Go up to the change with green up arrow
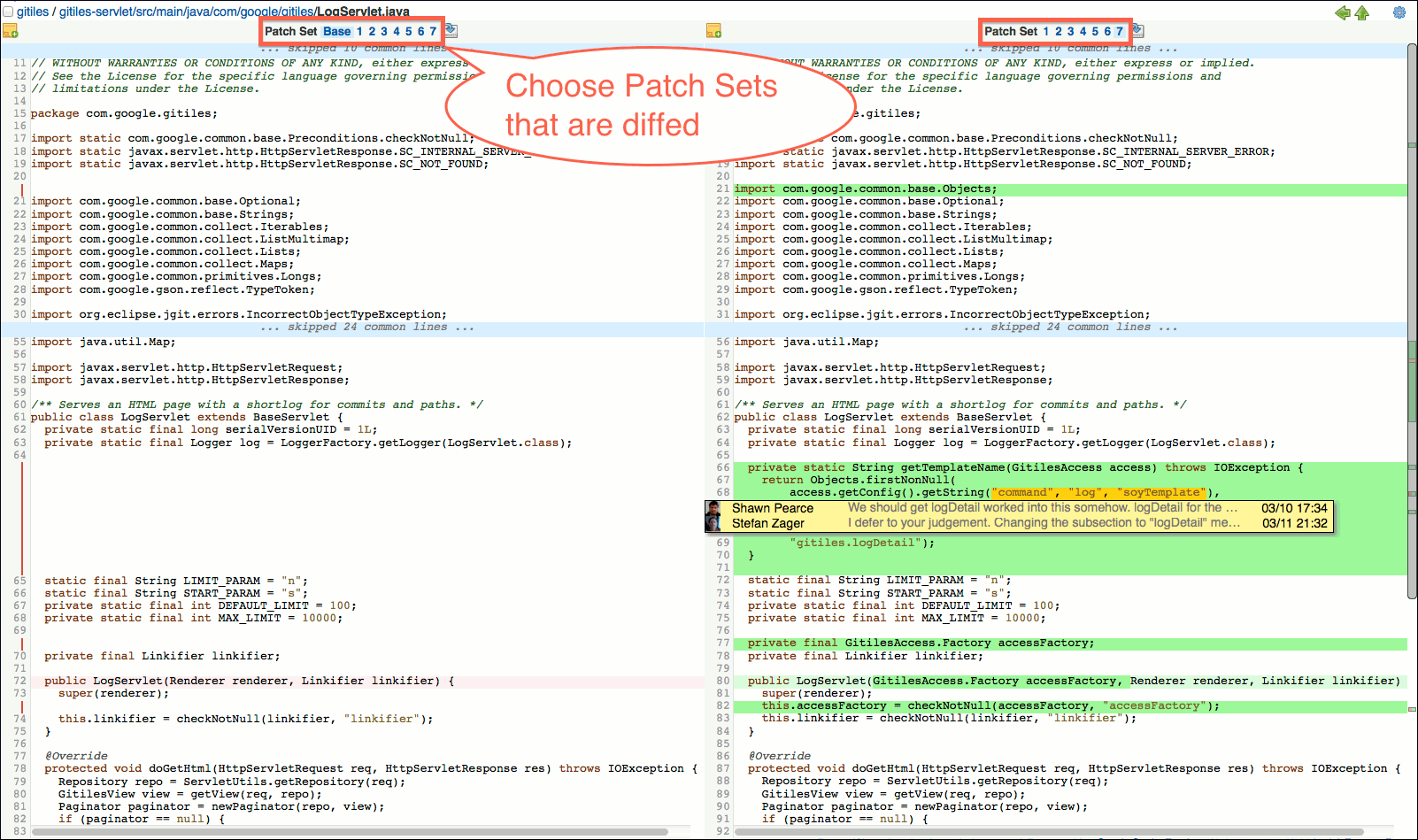Screen dimensions: 1418x840 [x=1361, y=13]
